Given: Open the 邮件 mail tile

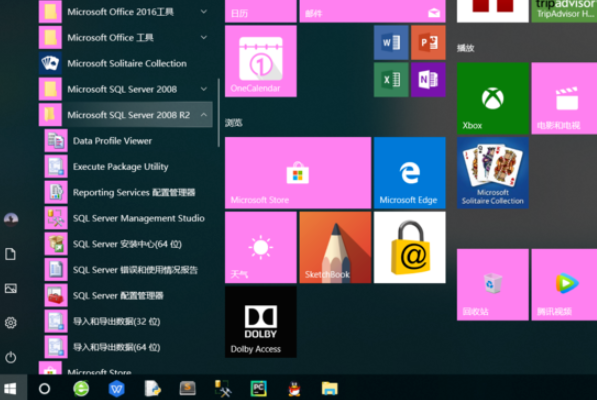Looking at the screenshot, I should point(372,11).
